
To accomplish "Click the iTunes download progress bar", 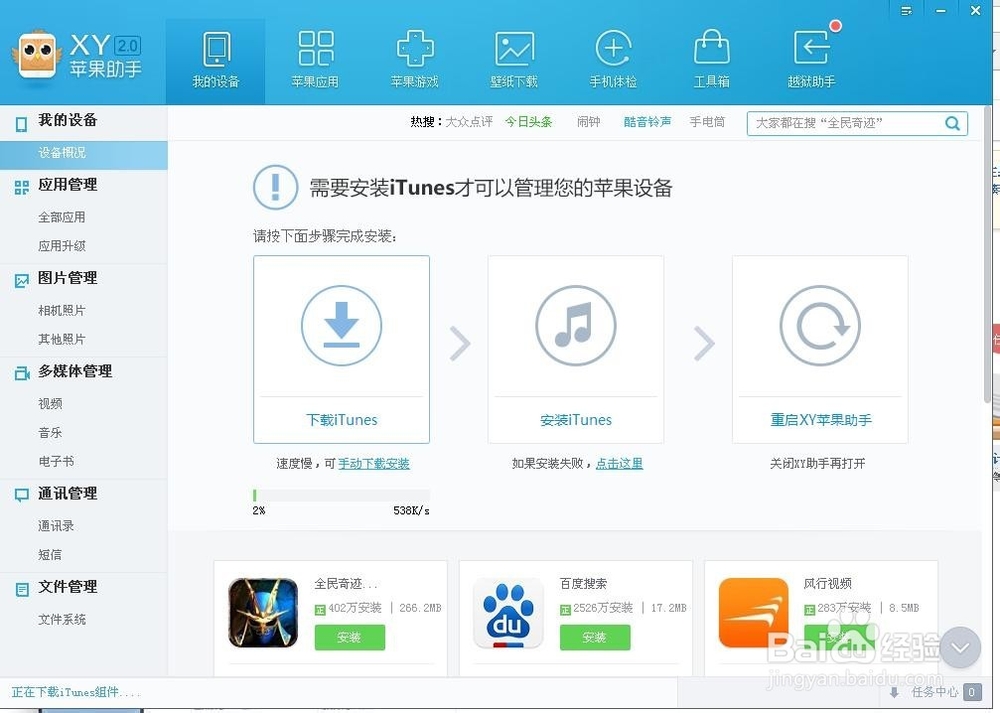I will point(341,492).
